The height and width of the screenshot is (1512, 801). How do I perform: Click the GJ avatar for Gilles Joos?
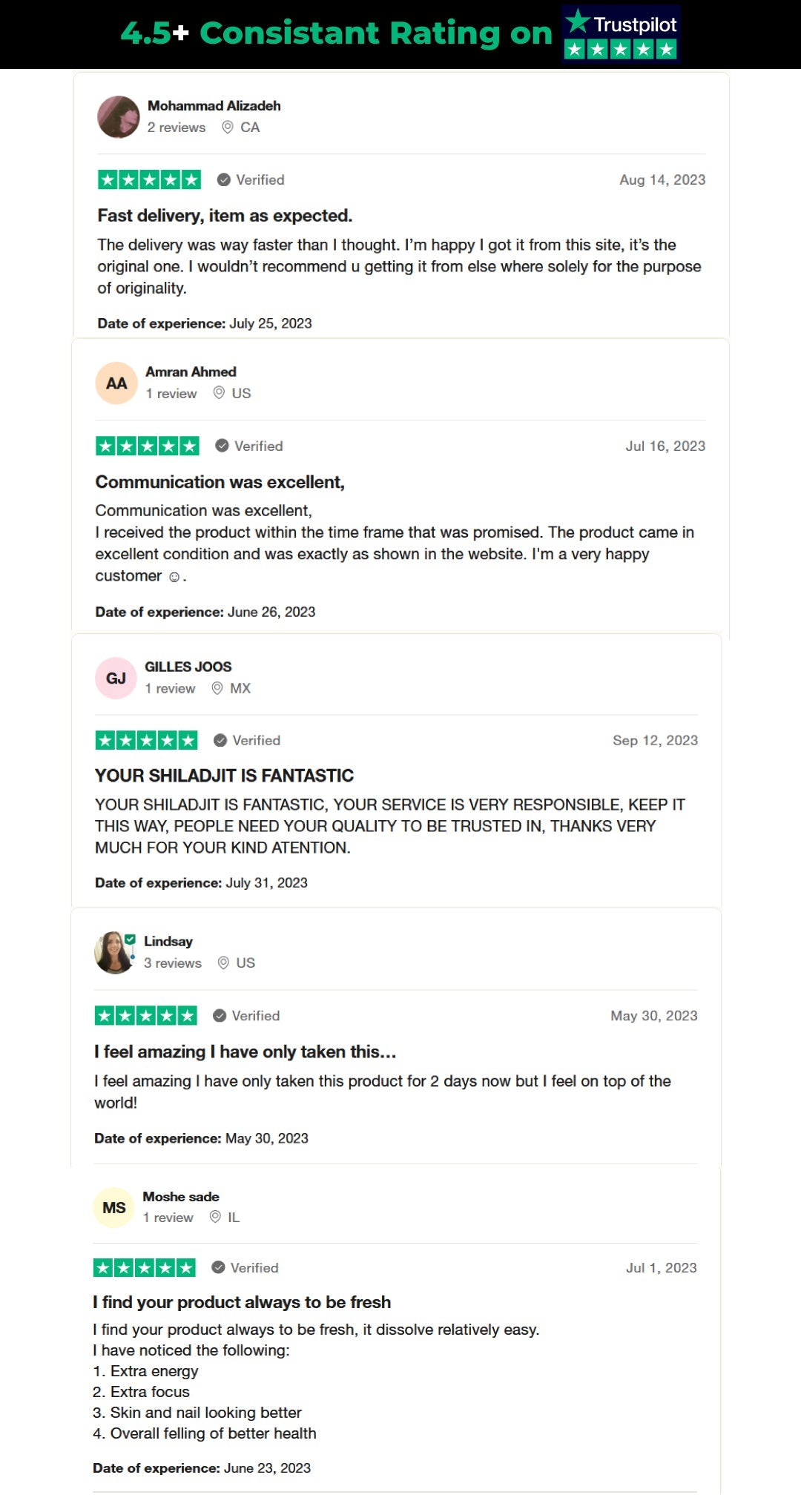116,679
